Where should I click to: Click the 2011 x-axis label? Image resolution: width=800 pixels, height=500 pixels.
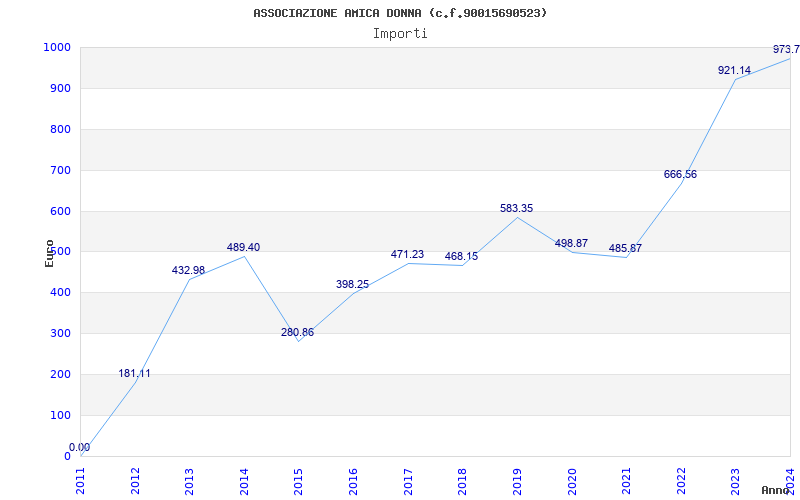point(81,481)
